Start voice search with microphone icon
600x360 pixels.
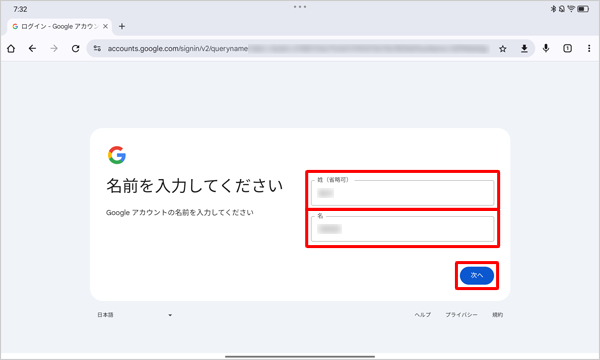(546, 48)
